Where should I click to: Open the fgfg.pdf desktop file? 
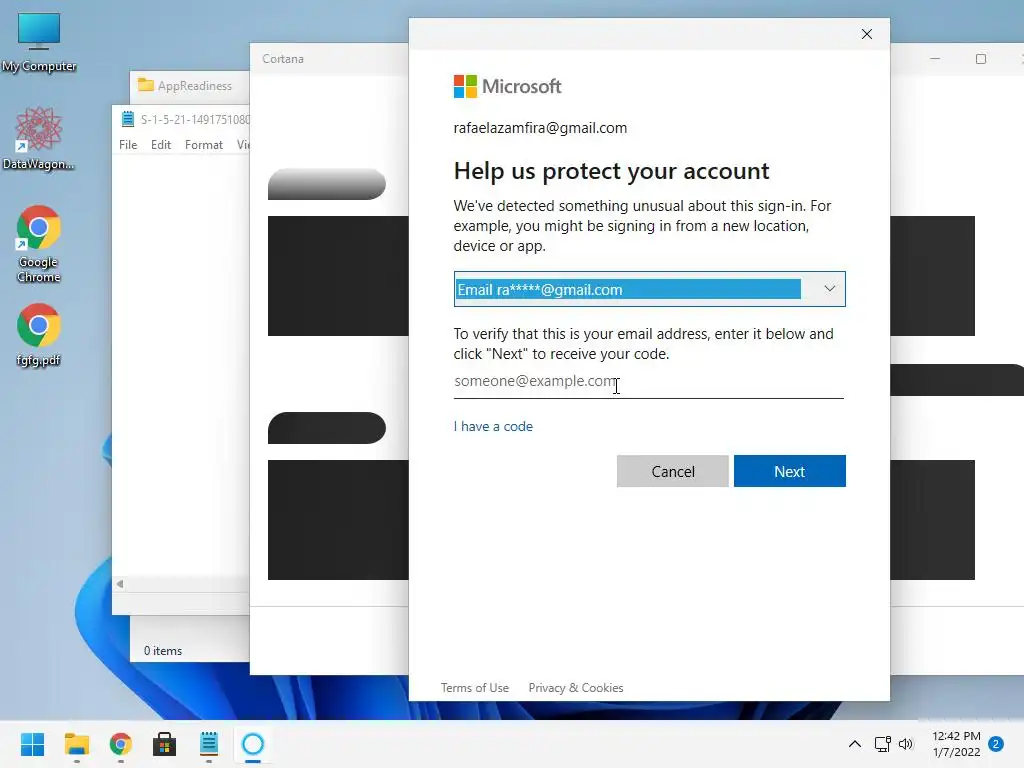[39, 334]
